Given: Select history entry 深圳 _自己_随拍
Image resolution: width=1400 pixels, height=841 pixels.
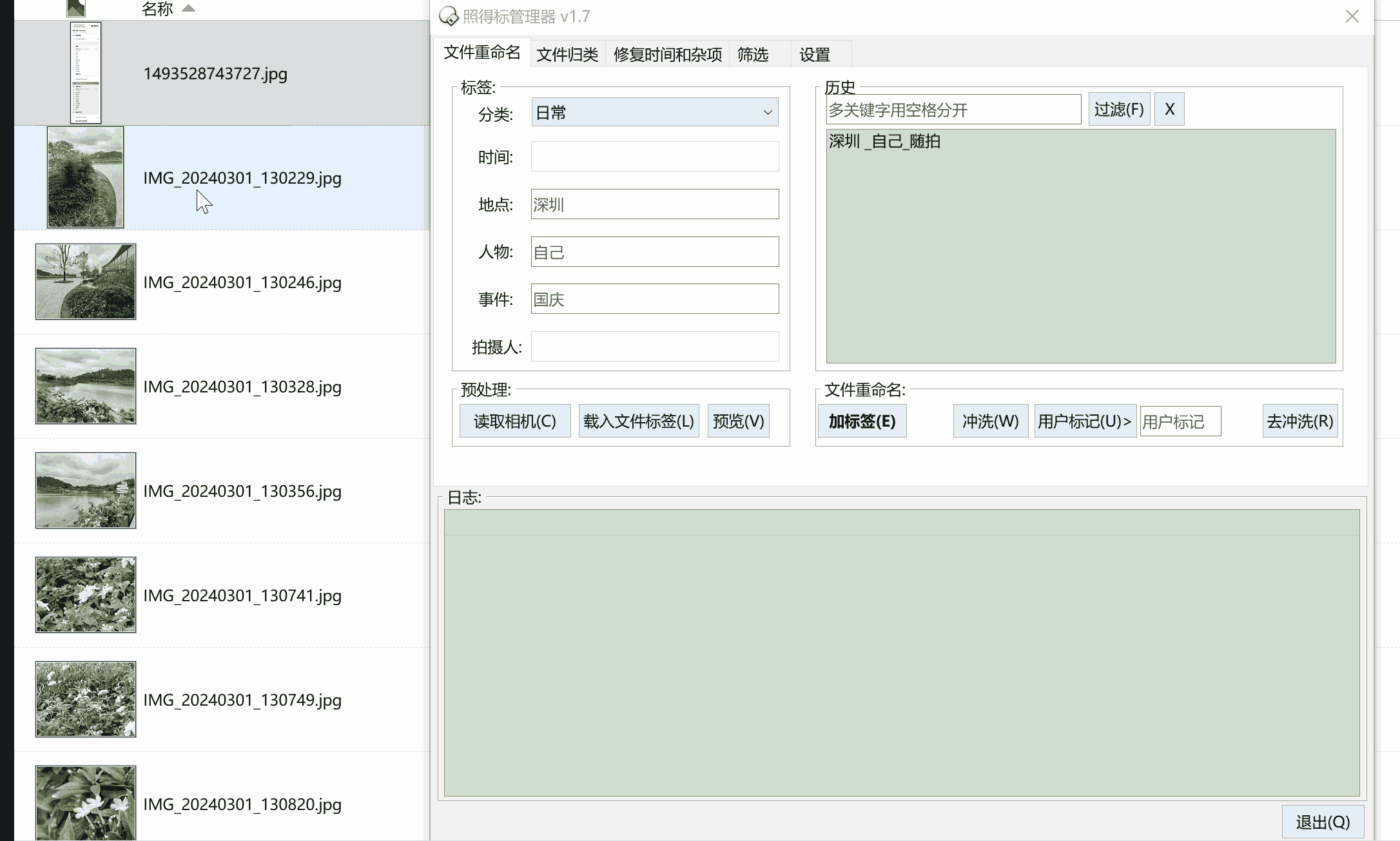Looking at the screenshot, I should click(884, 141).
